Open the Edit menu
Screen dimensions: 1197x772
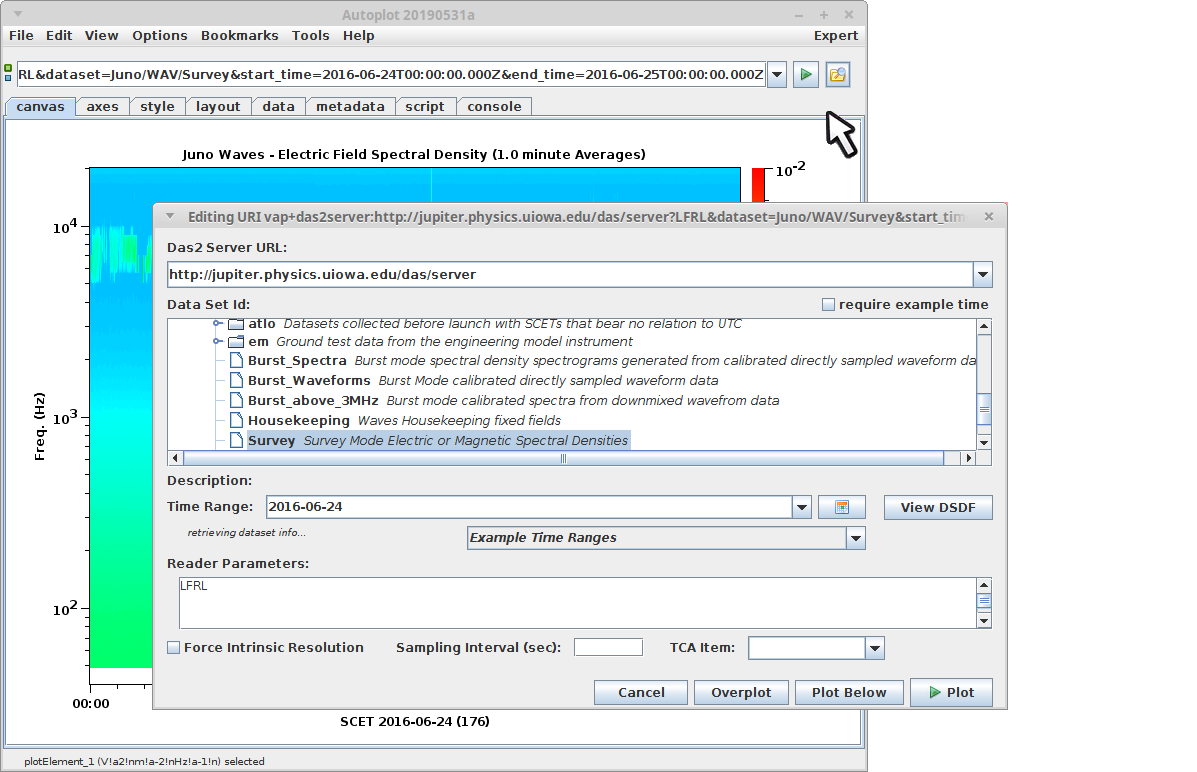coord(59,36)
